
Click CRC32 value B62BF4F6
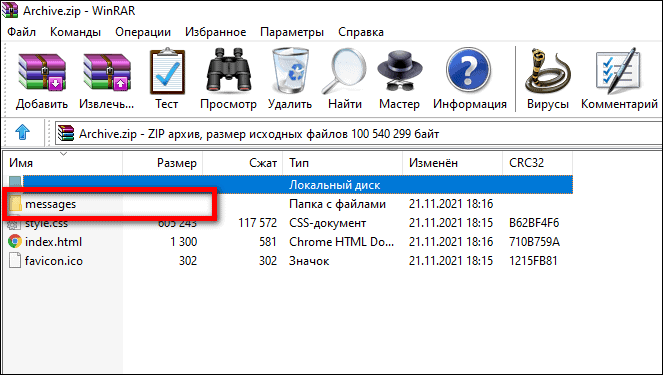click(534, 223)
